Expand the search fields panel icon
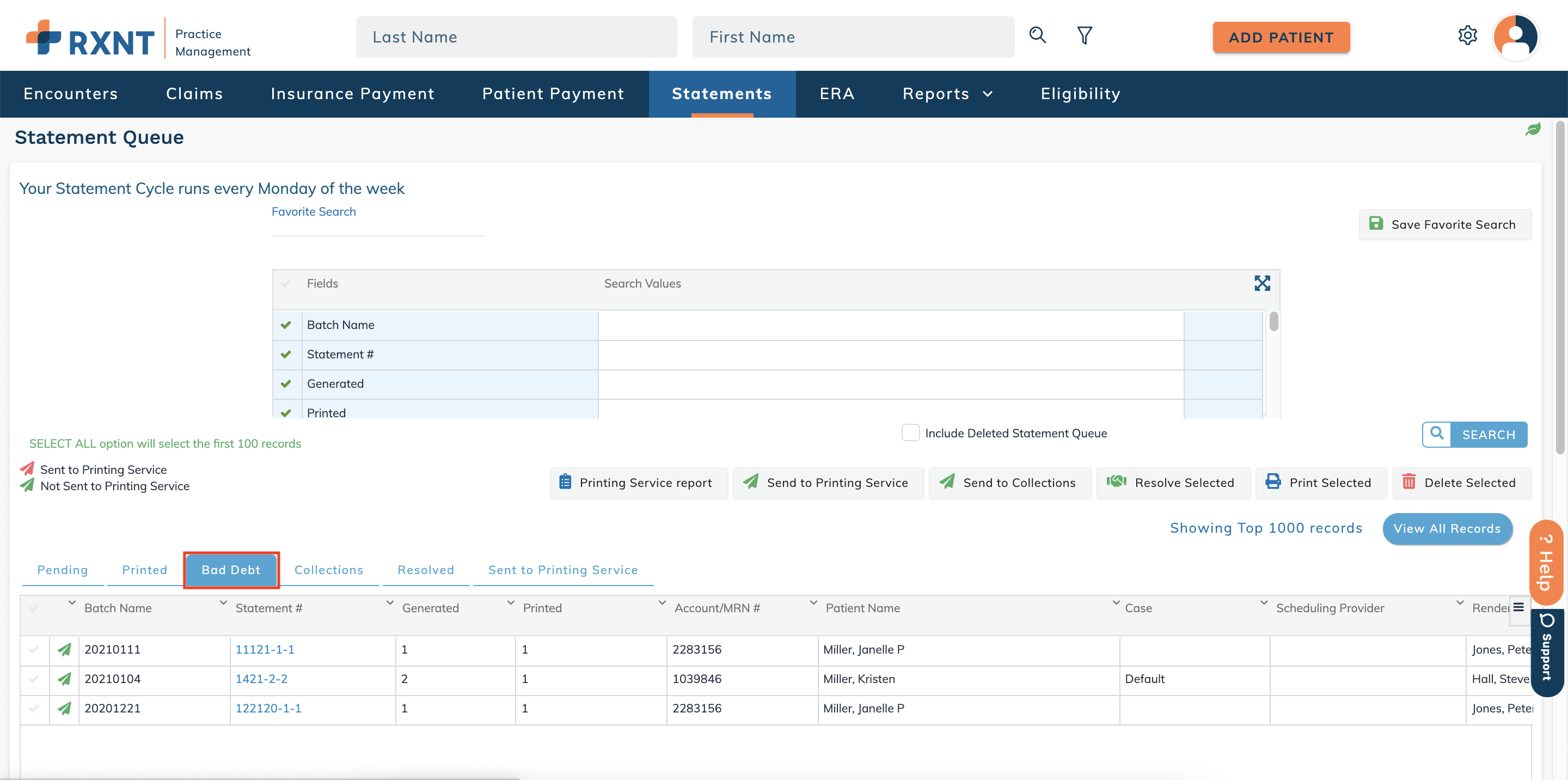 coord(1262,283)
